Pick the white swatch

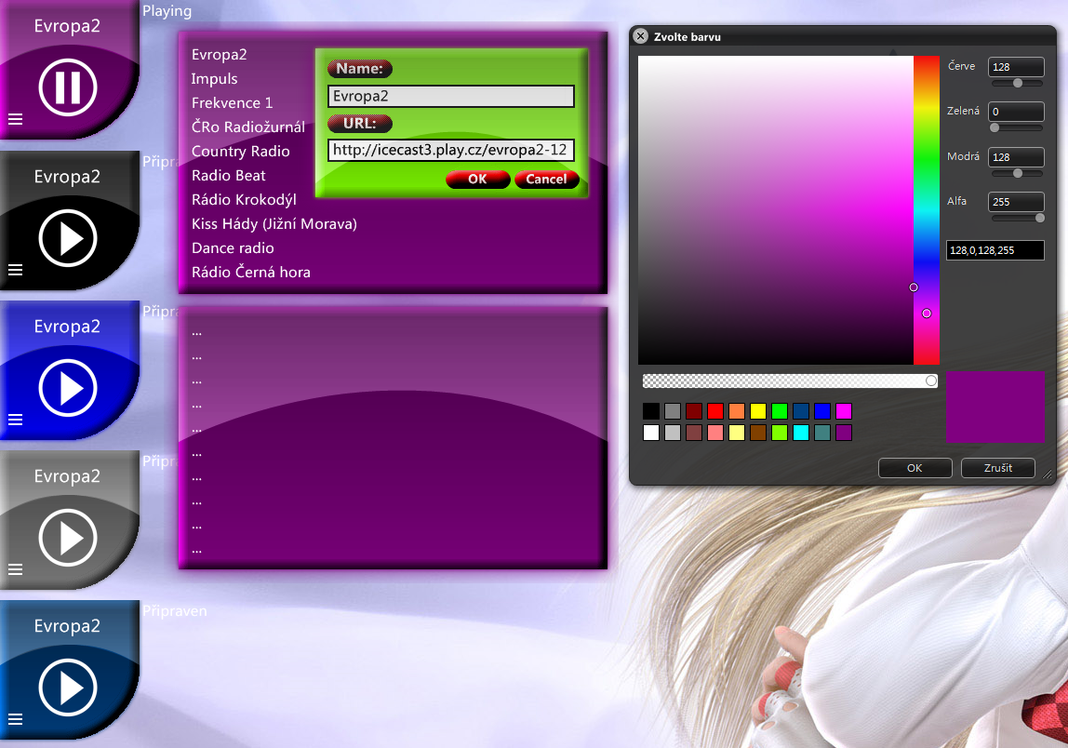(651, 433)
